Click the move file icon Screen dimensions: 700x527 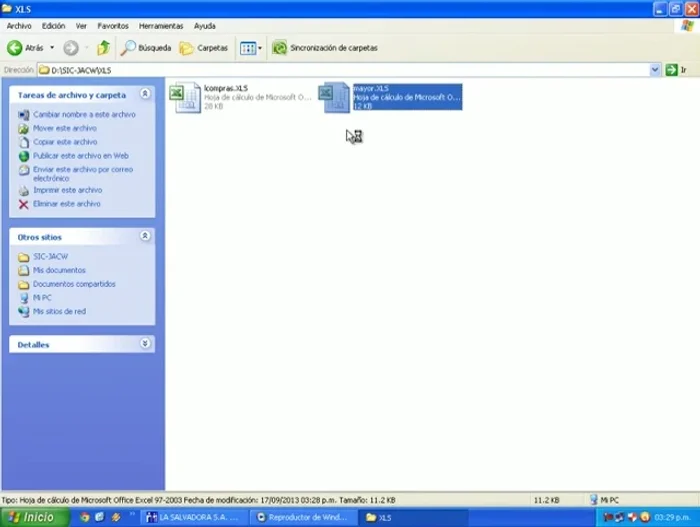(24, 129)
